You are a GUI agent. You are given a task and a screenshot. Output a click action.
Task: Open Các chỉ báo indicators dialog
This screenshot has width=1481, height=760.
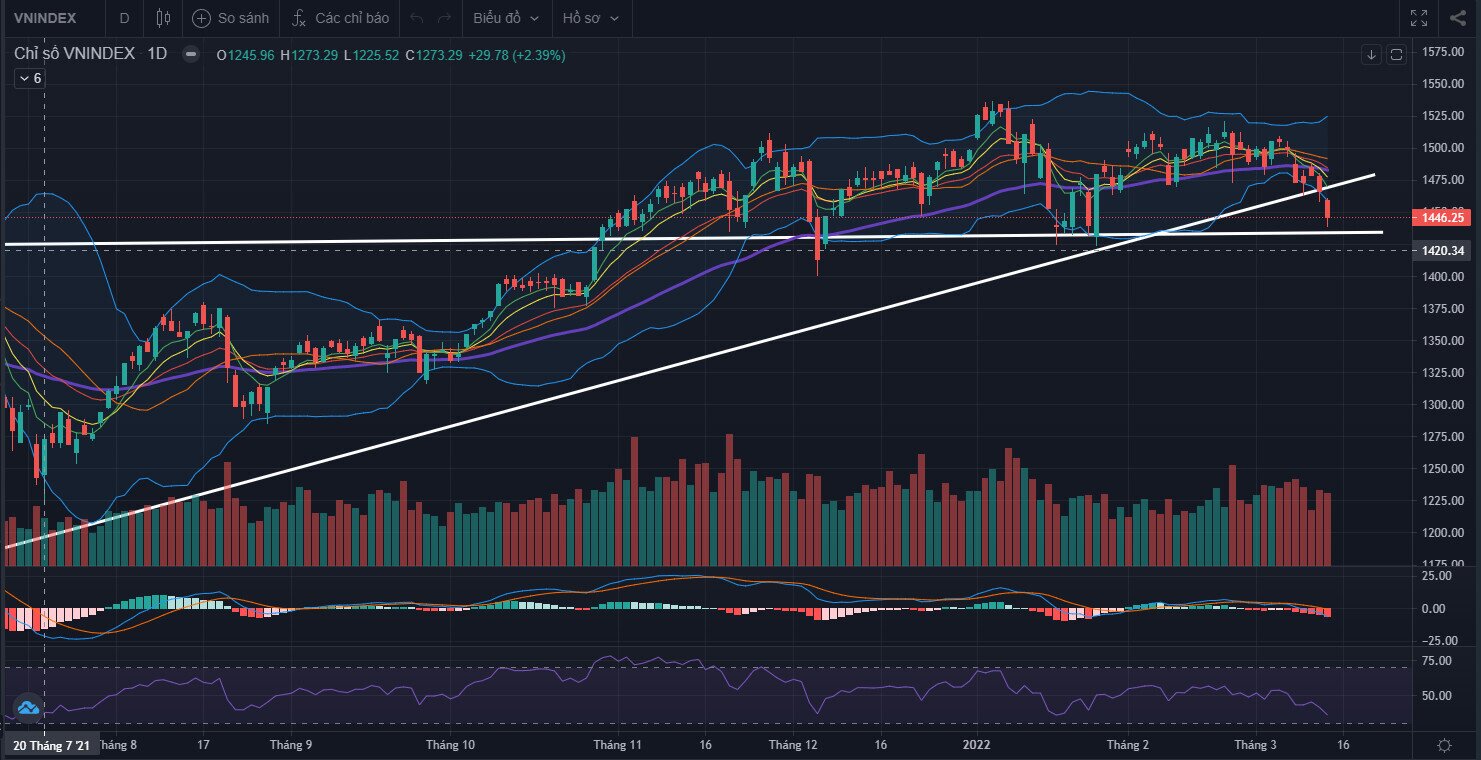(342, 18)
